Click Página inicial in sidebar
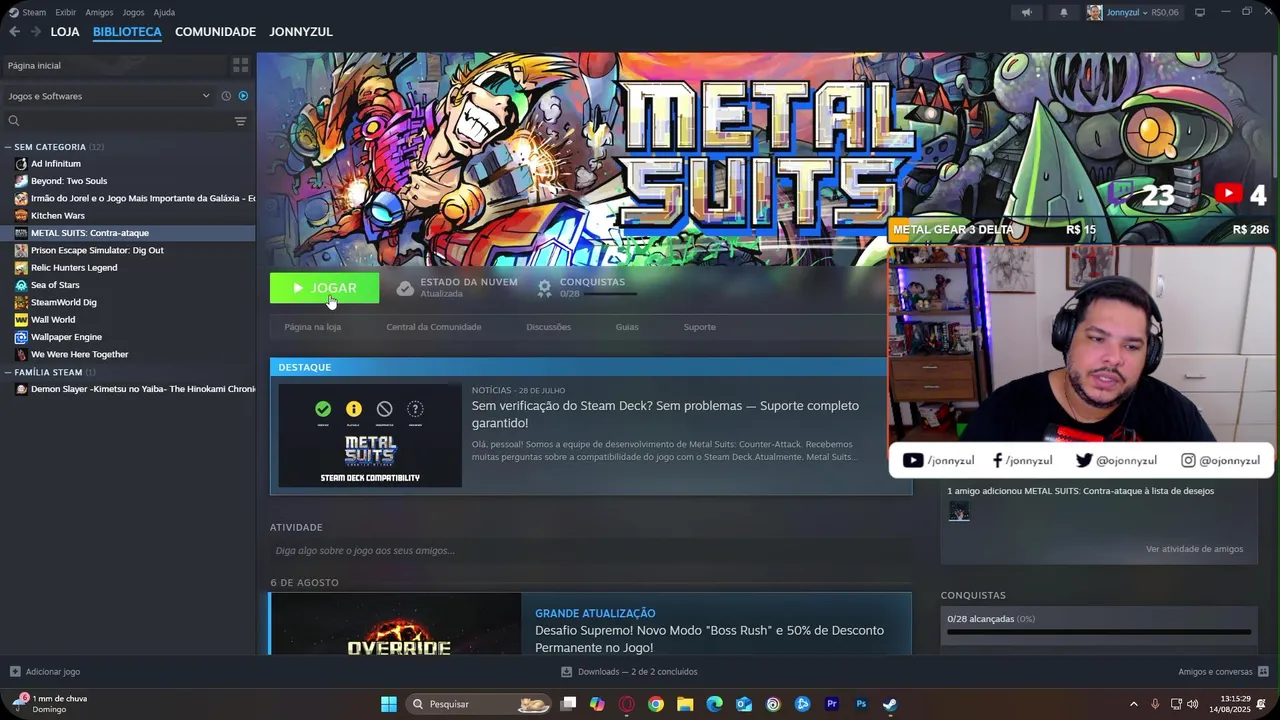This screenshot has width=1280, height=720. [x=34, y=65]
